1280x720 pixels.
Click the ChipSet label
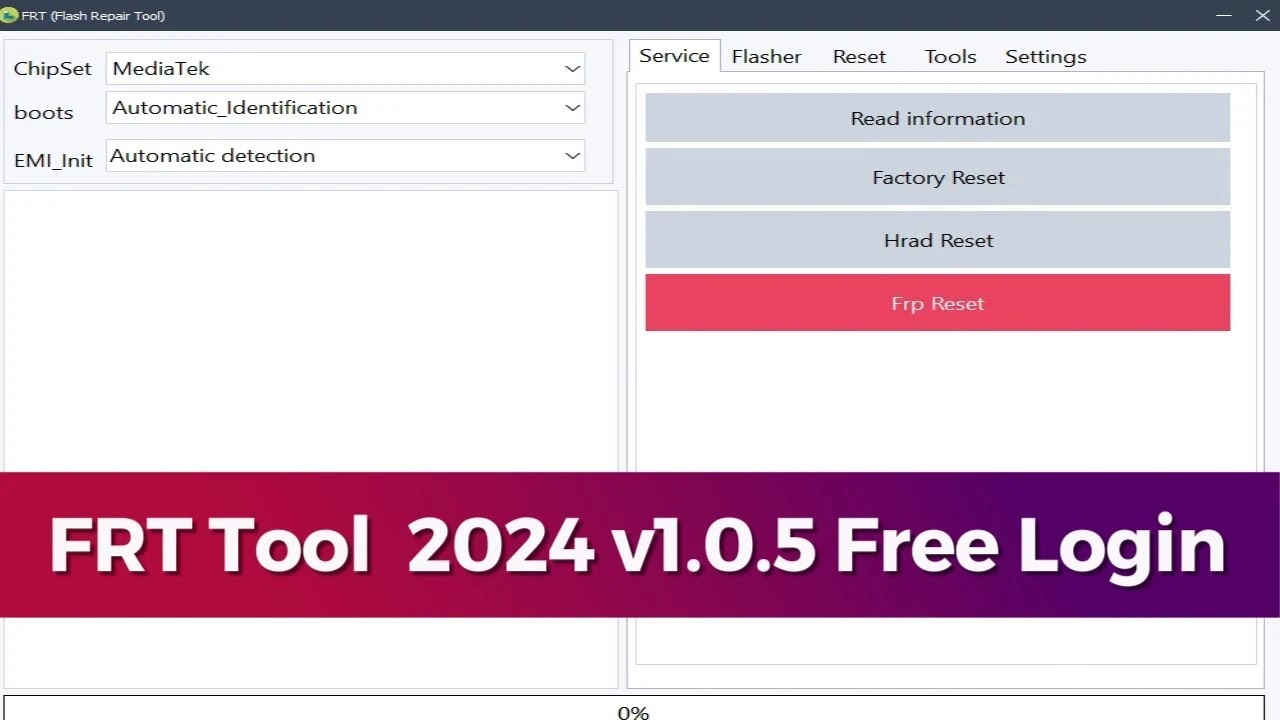52,69
